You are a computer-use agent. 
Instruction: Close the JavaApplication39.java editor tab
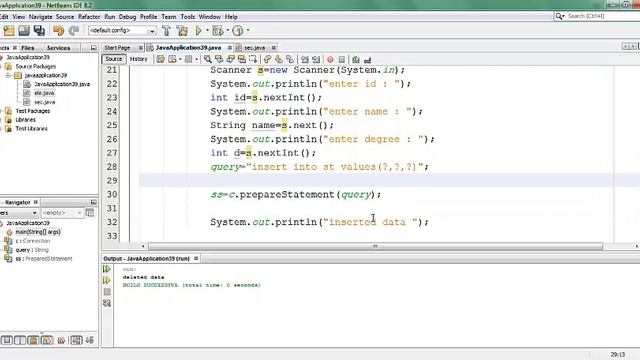click(x=230, y=48)
